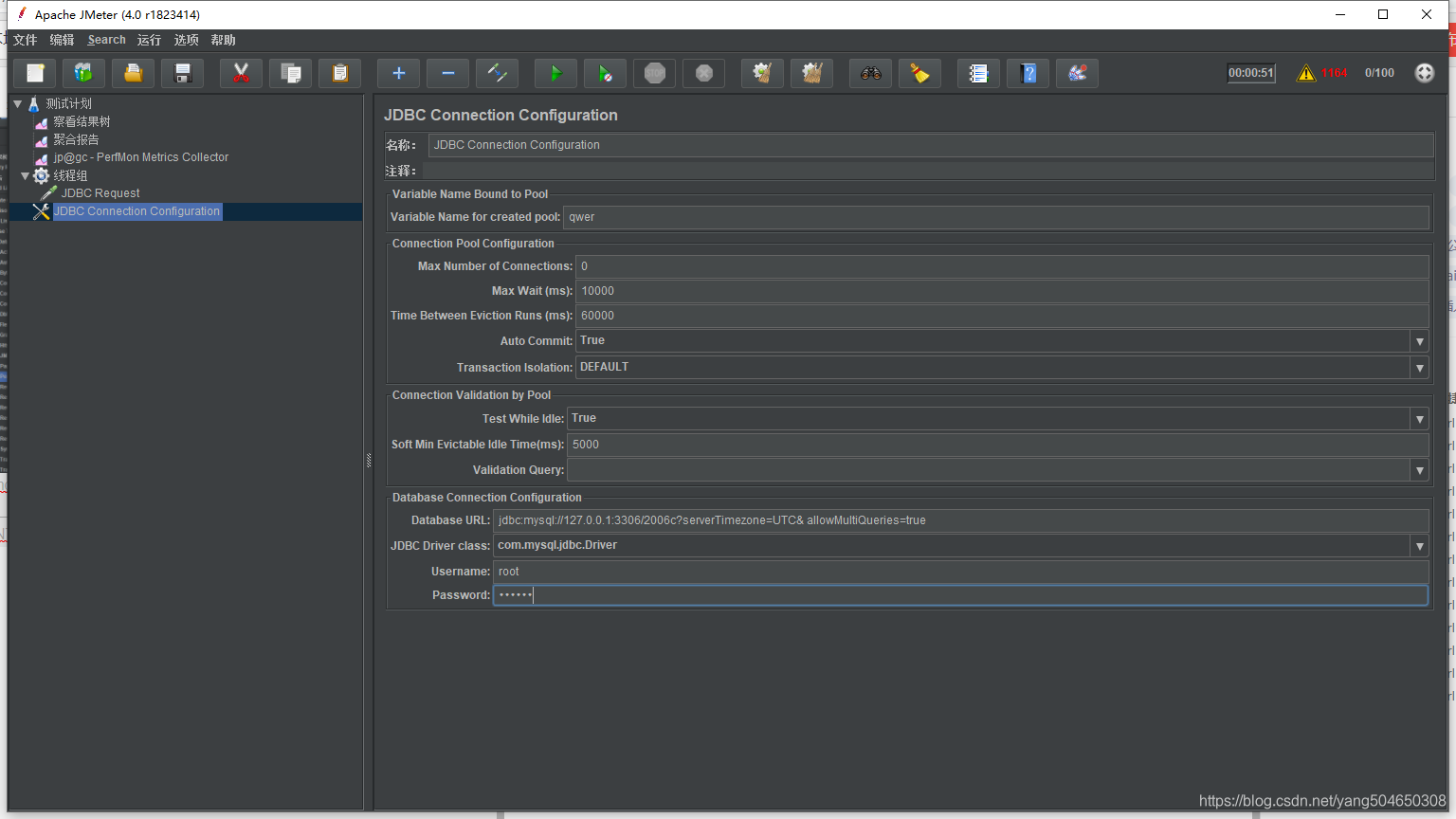Click the Open file folder icon

coord(134,73)
